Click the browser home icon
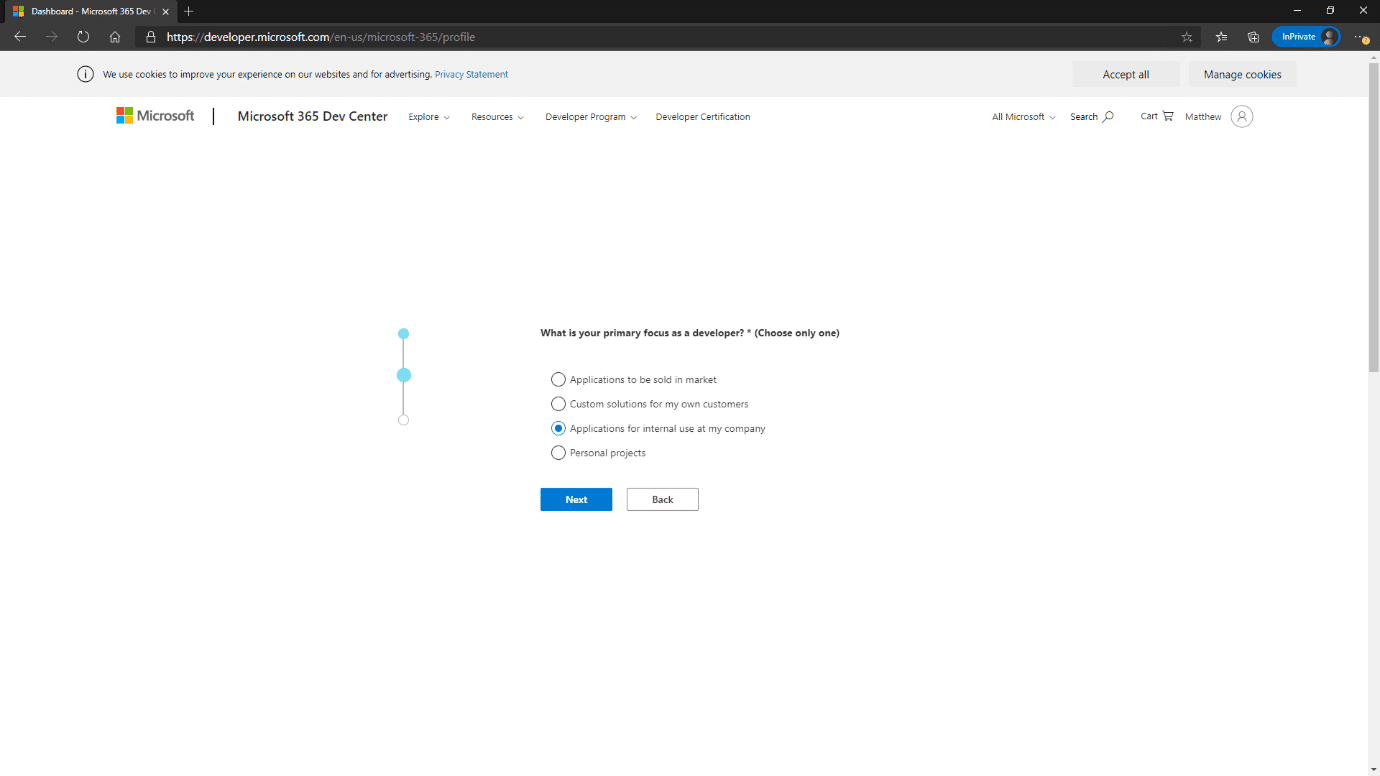The image size is (1380, 776). [115, 37]
